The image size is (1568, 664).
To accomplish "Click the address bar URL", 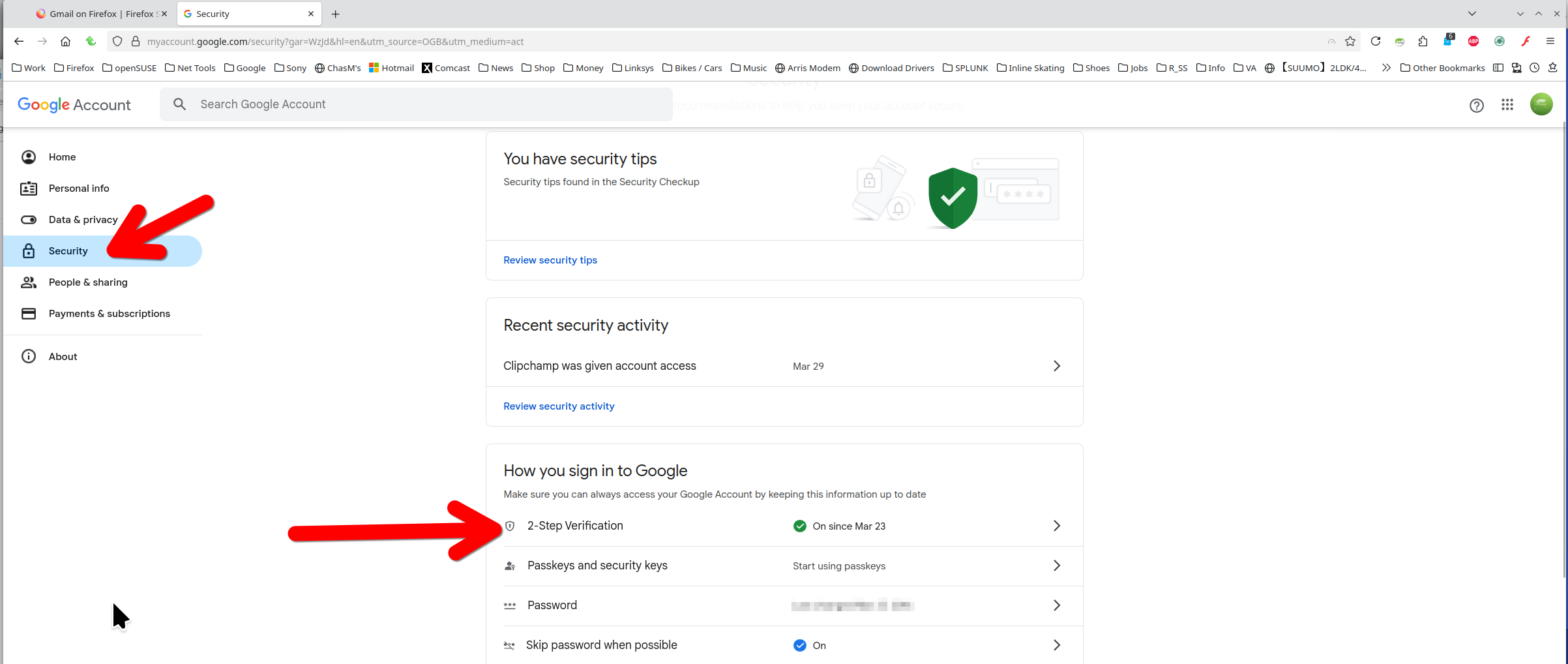I will click(x=335, y=41).
